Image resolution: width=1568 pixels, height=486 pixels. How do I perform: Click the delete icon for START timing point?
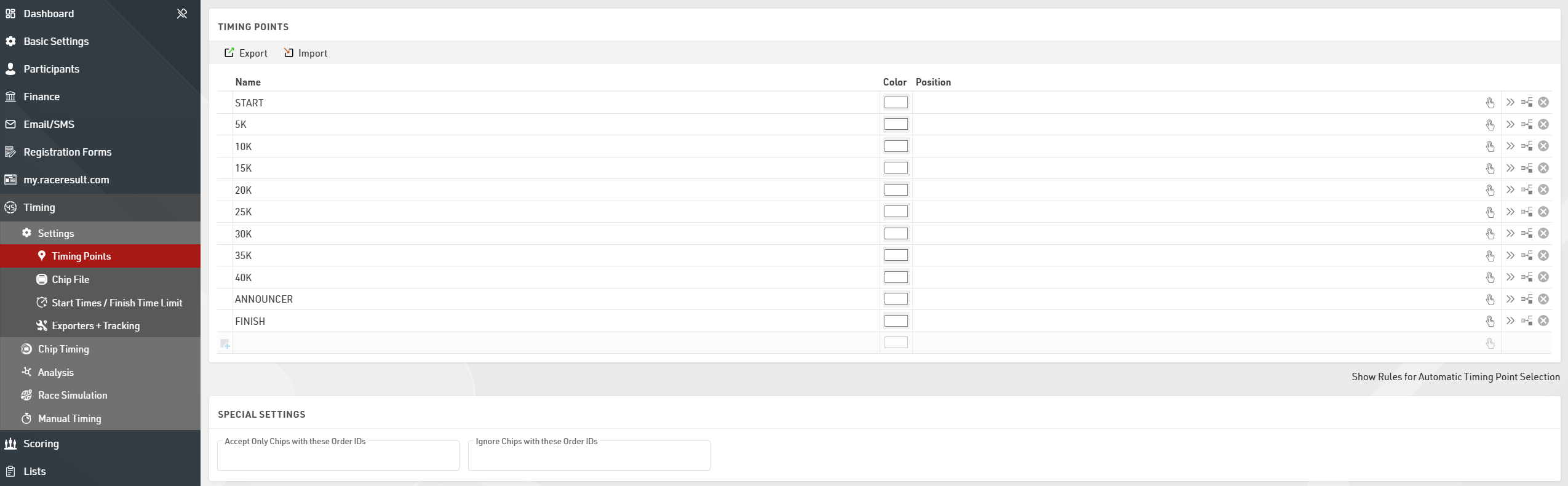(1543, 103)
